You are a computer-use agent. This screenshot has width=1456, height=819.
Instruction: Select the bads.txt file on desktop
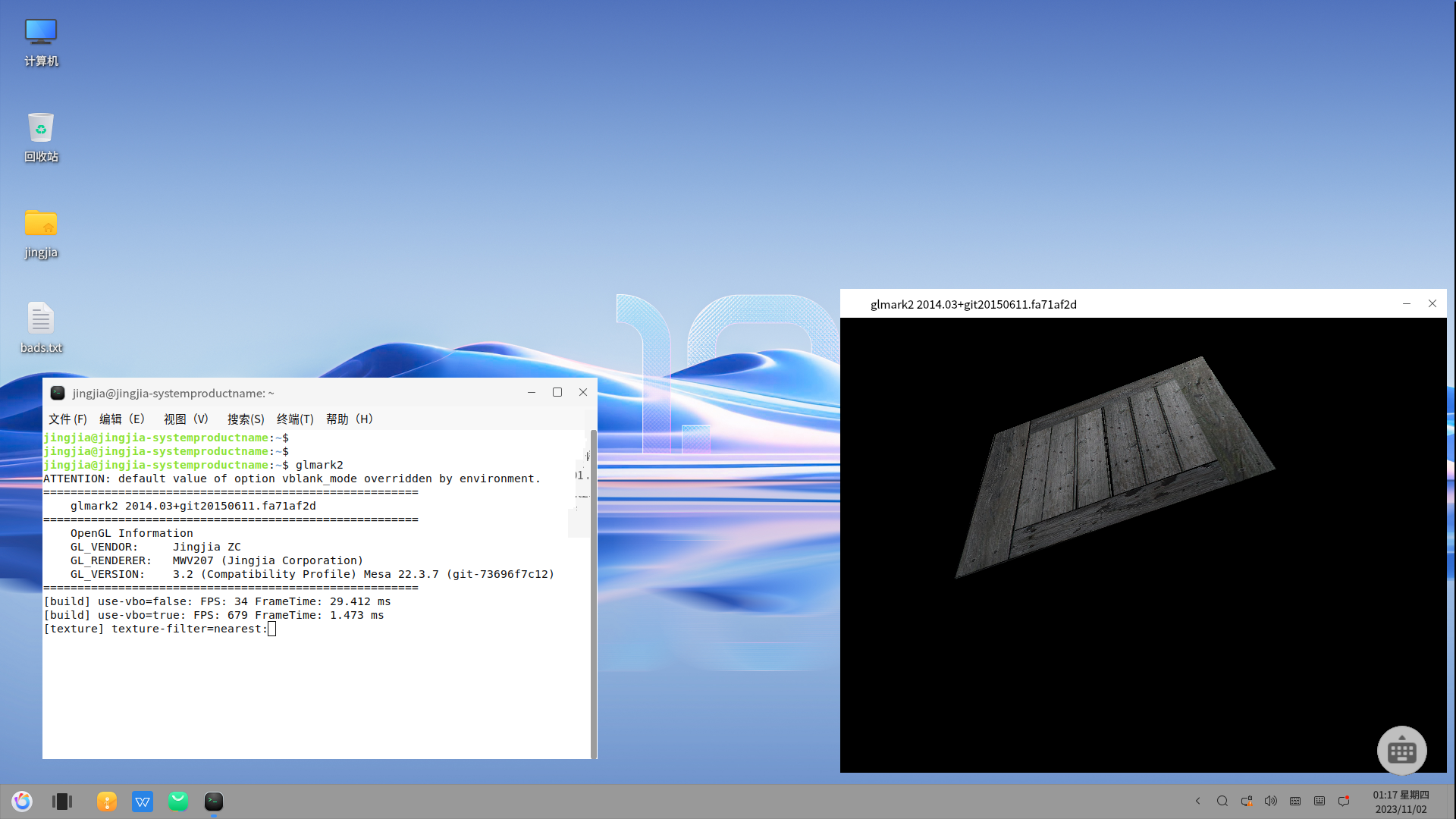[x=41, y=328]
